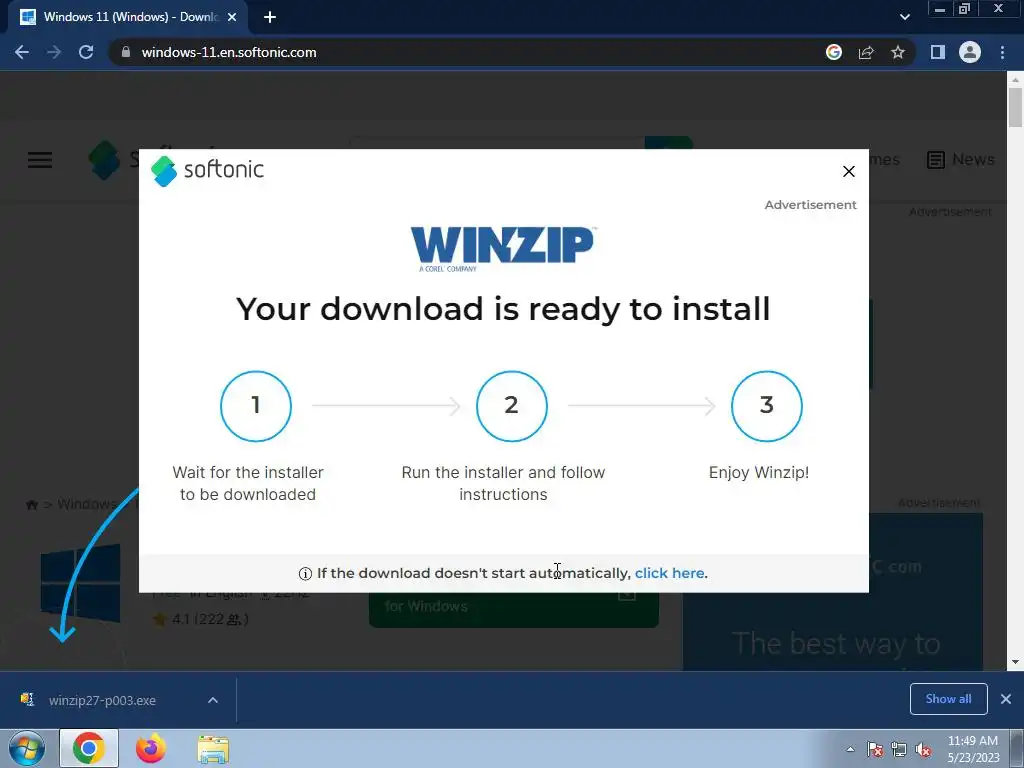Click the 'Enjoy Winzip!' text
Viewport: 1024px width, 768px height.
pos(759,472)
